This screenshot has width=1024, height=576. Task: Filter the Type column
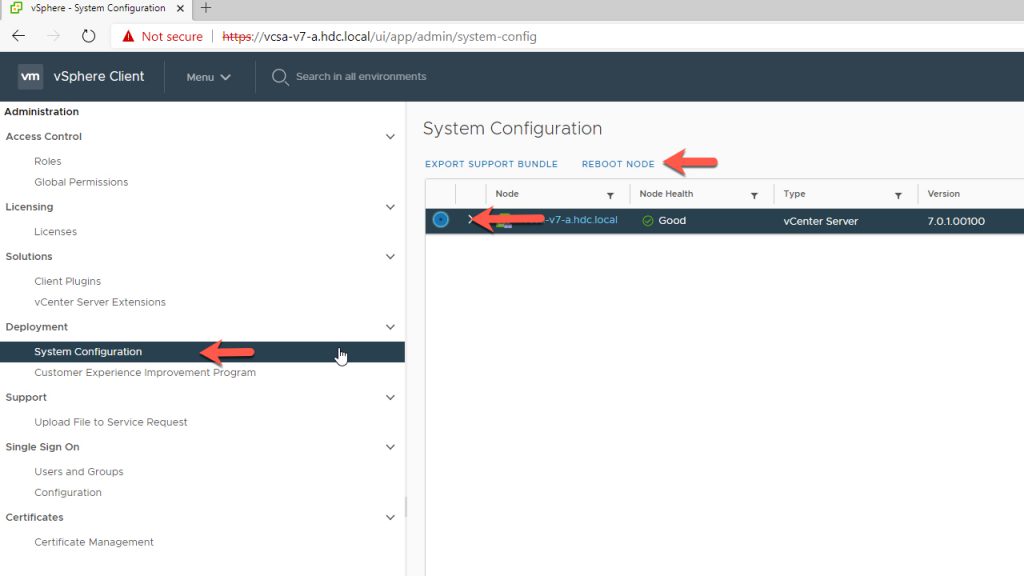[x=898, y=195]
